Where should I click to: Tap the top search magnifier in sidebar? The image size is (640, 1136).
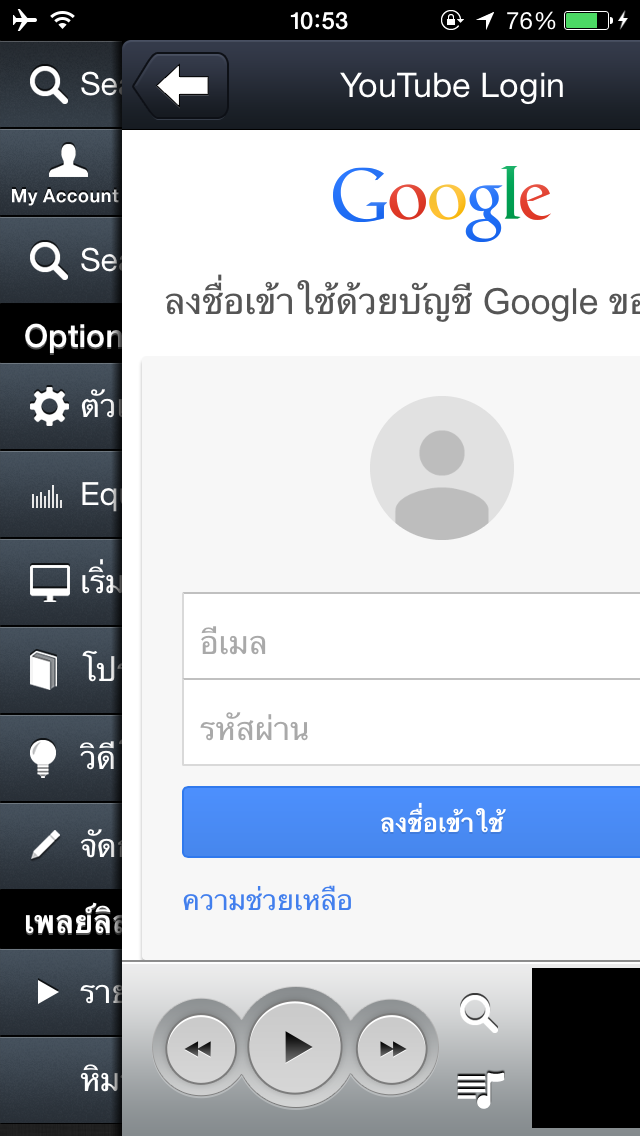tap(49, 85)
